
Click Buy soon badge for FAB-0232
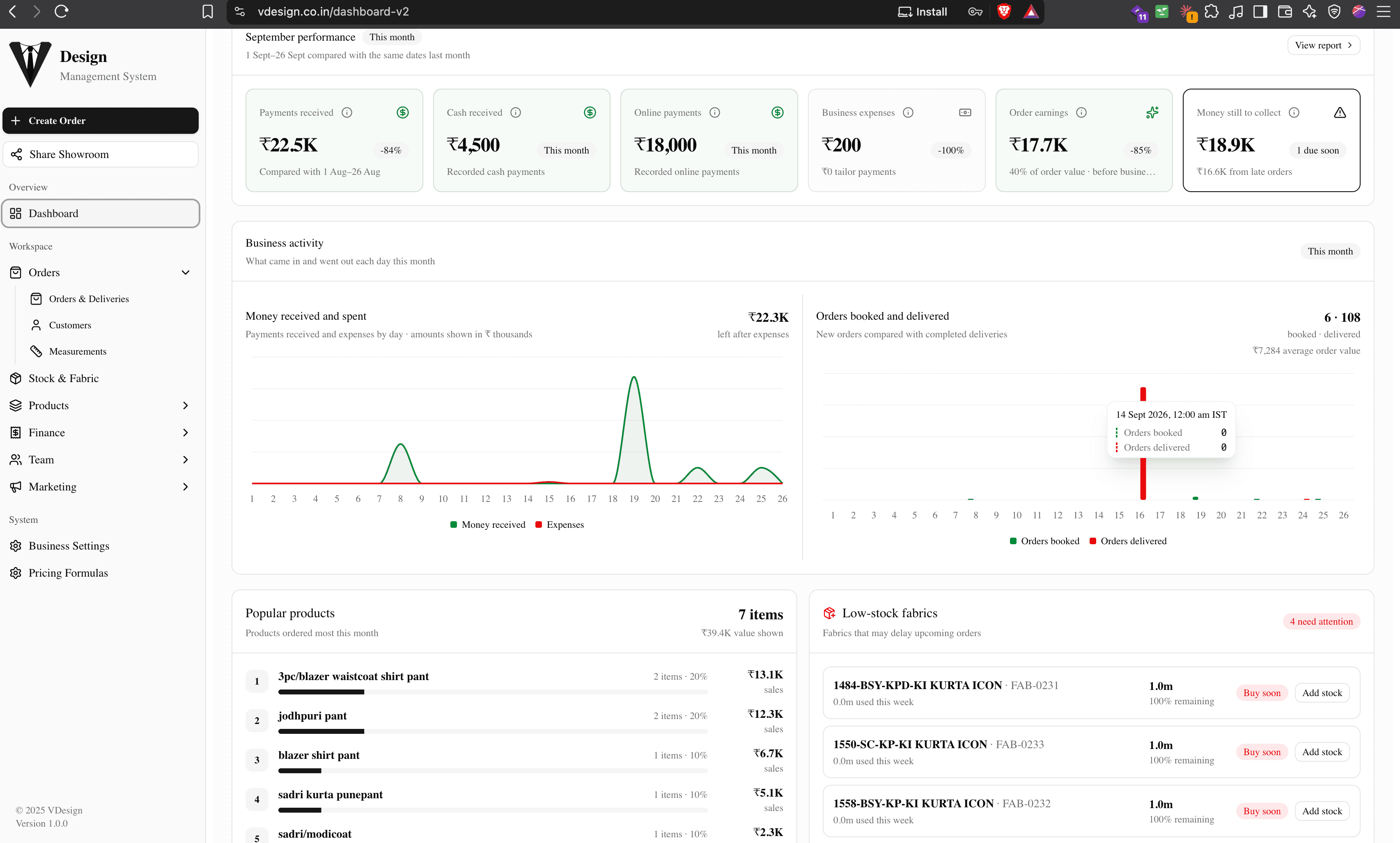click(1261, 811)
